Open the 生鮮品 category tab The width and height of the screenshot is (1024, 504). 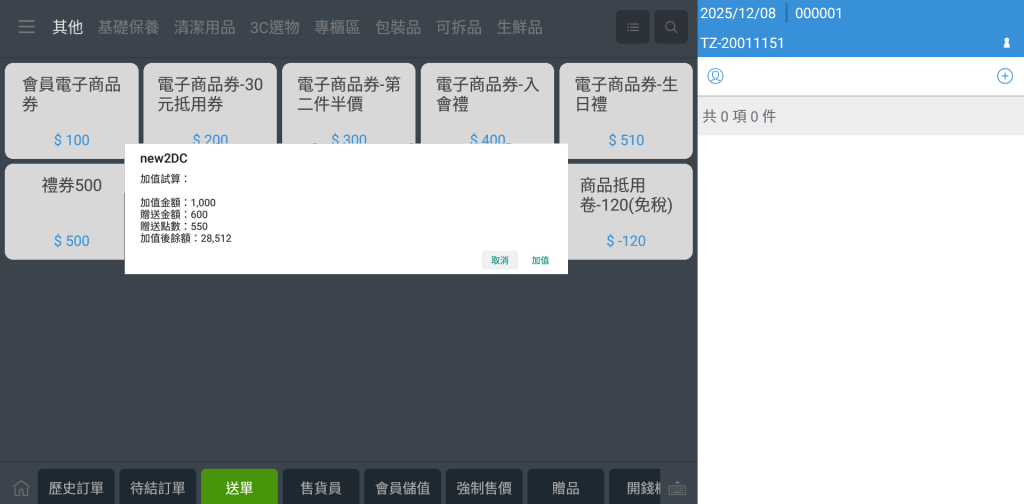pos(520,27)
